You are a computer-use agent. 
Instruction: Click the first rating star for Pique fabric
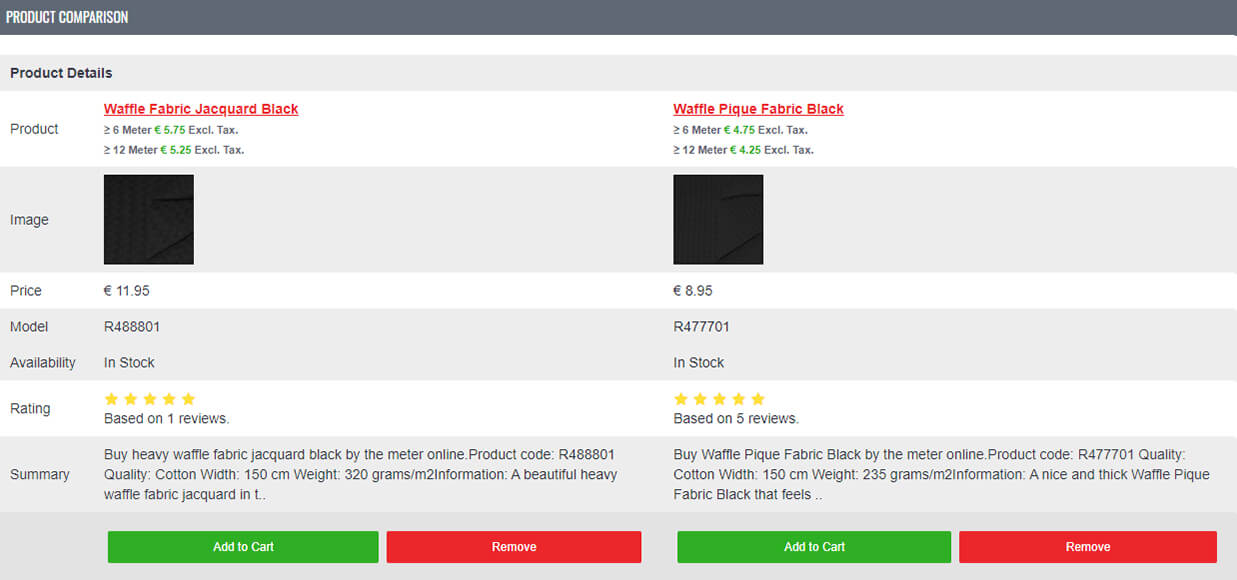[x=682, y=399]
